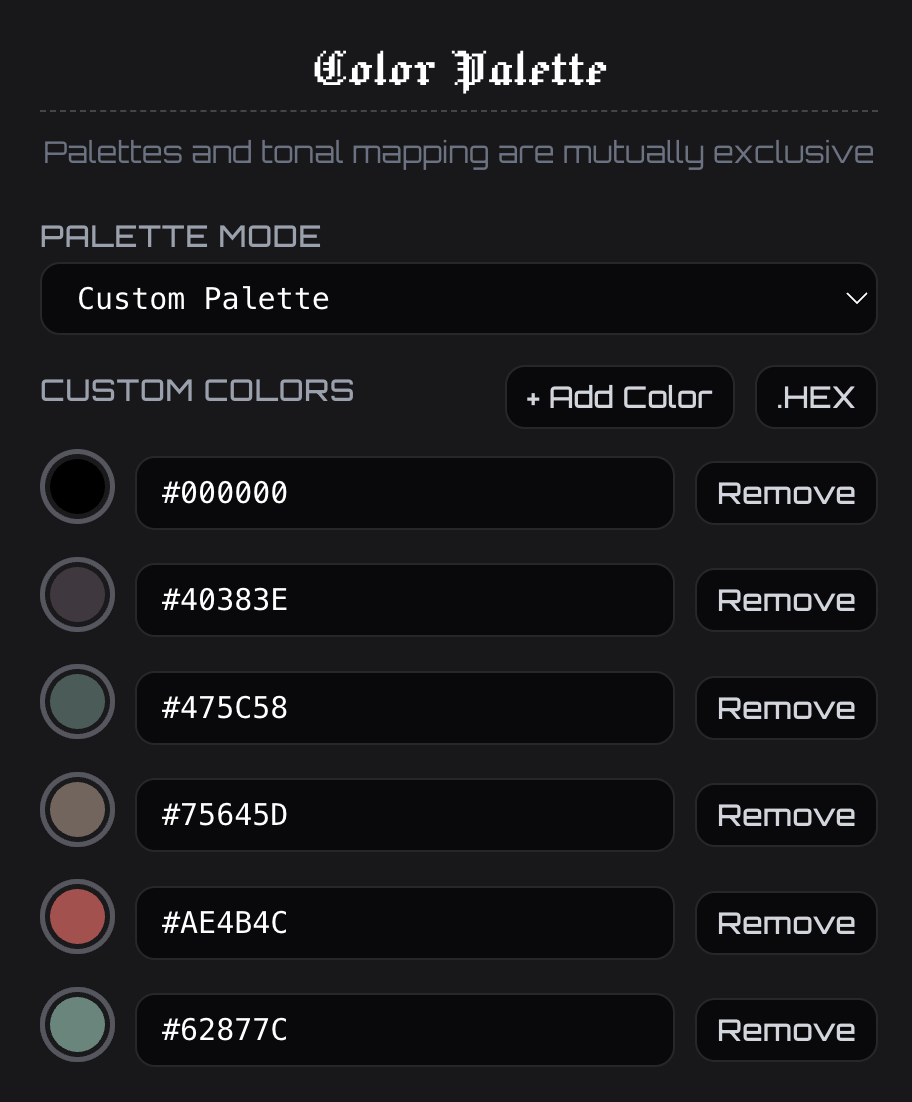Remove the #AE4B4C color
The image size is (912, 1102).
tap(786, 923)
